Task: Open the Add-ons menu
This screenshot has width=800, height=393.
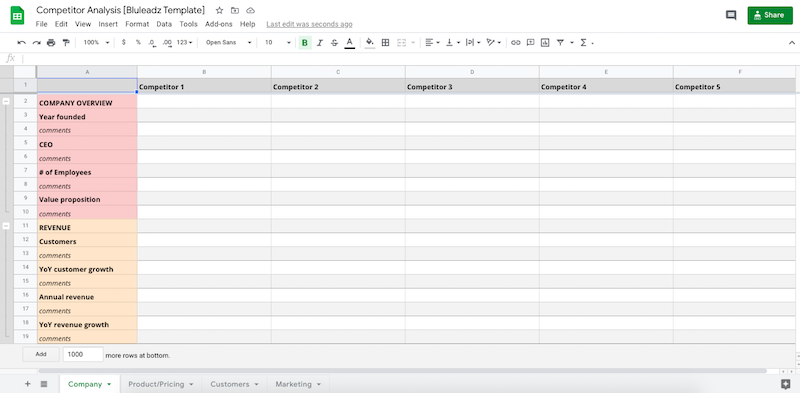Action: tap(218, 24)
